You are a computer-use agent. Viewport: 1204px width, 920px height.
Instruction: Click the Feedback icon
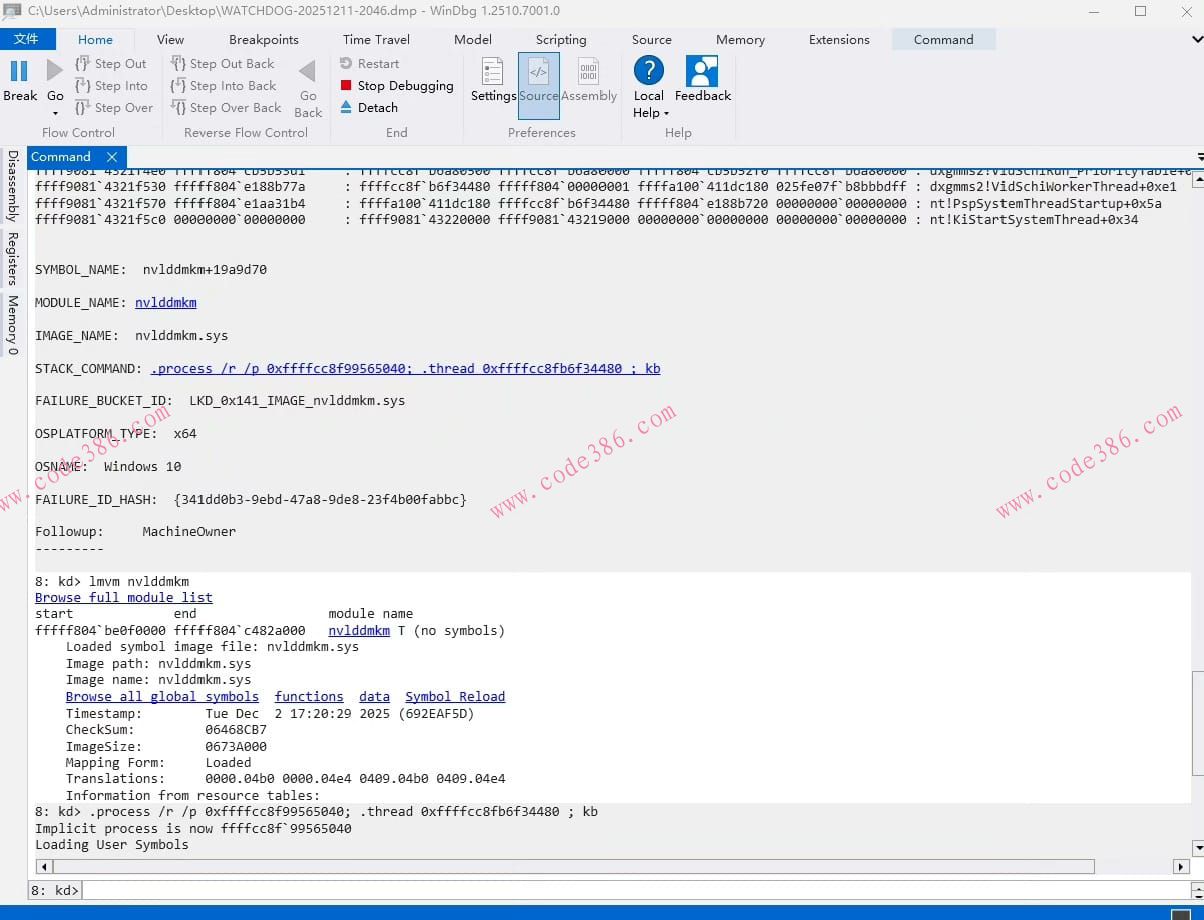[x=702, y=72]
